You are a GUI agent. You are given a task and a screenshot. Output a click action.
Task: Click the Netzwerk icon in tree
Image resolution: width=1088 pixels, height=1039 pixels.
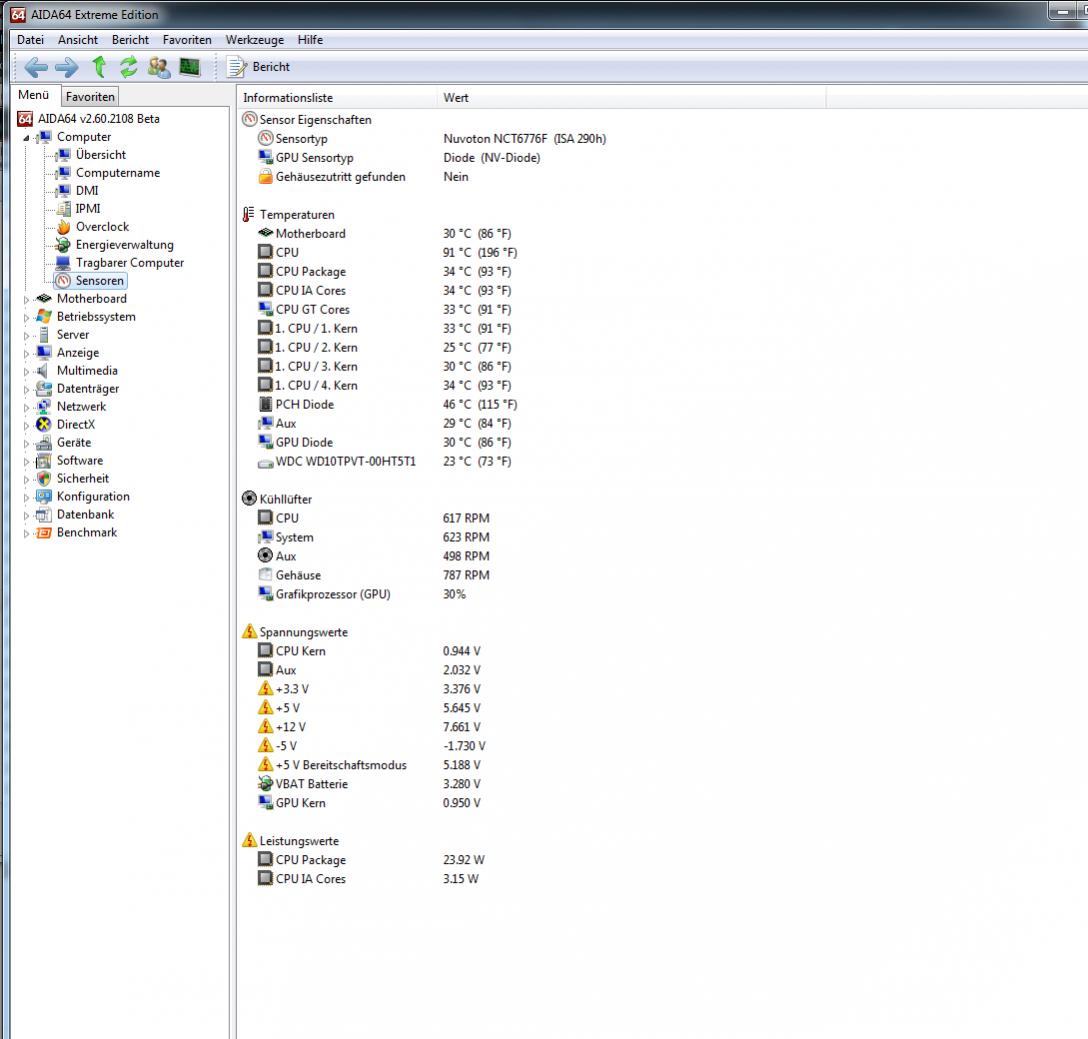pyautogui.click(x=44, y=407)
